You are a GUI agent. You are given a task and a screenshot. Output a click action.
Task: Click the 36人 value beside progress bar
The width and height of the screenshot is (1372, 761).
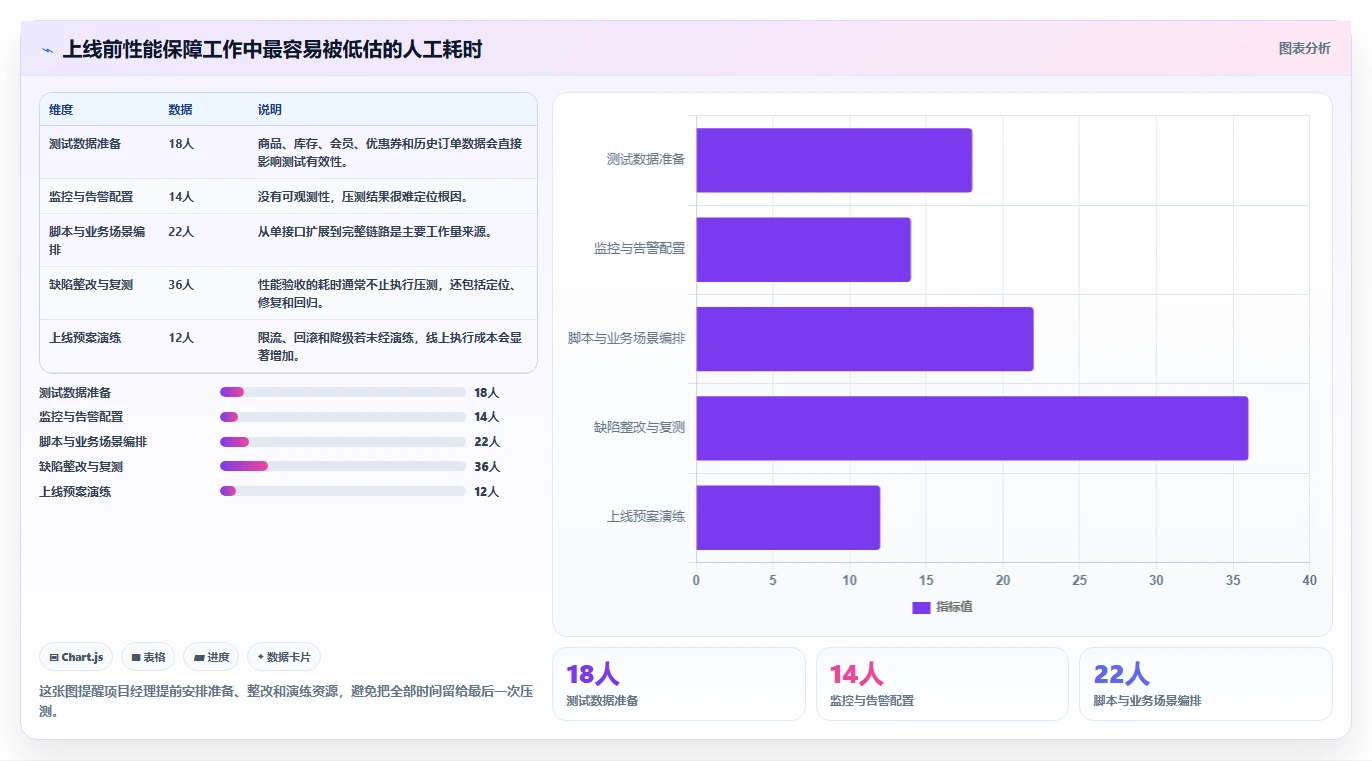click(x=487, y=467)
